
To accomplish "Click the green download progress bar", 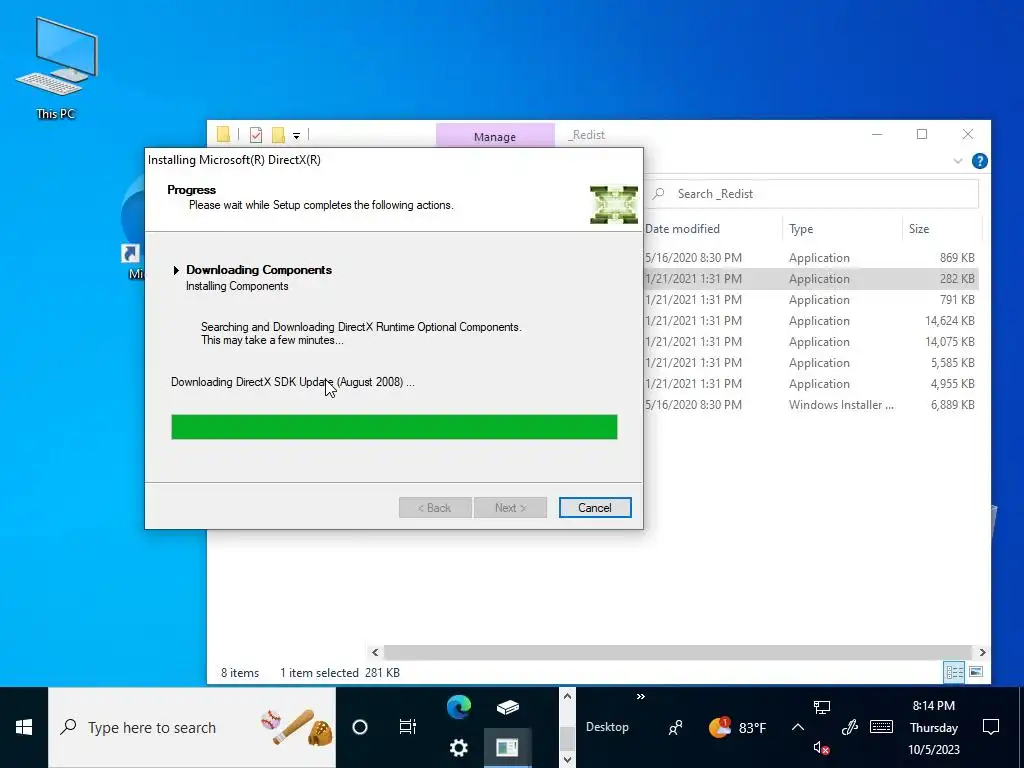I will click(394, 427).
